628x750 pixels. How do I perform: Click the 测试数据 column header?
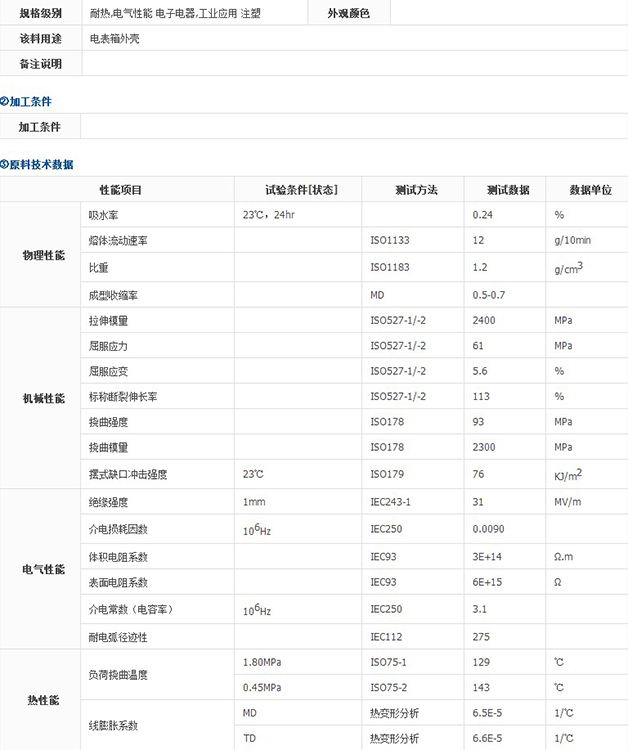click(507, 190)
